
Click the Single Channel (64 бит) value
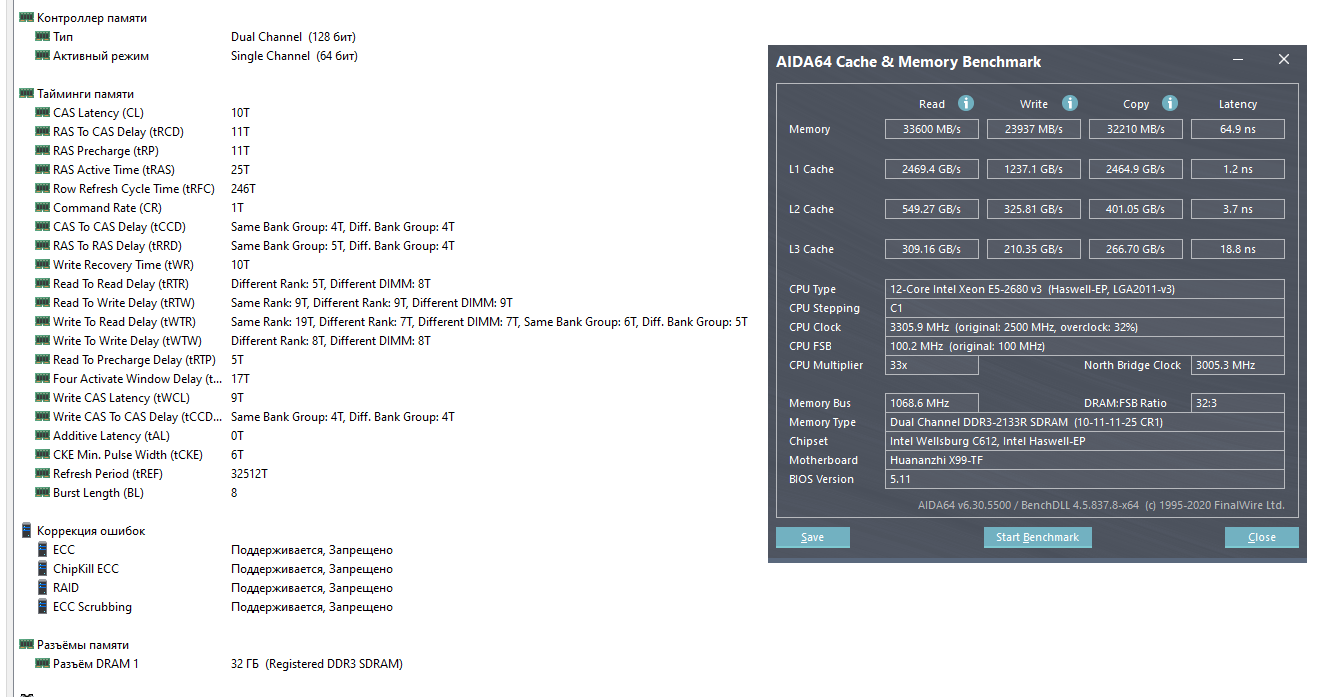click(294, 56)
